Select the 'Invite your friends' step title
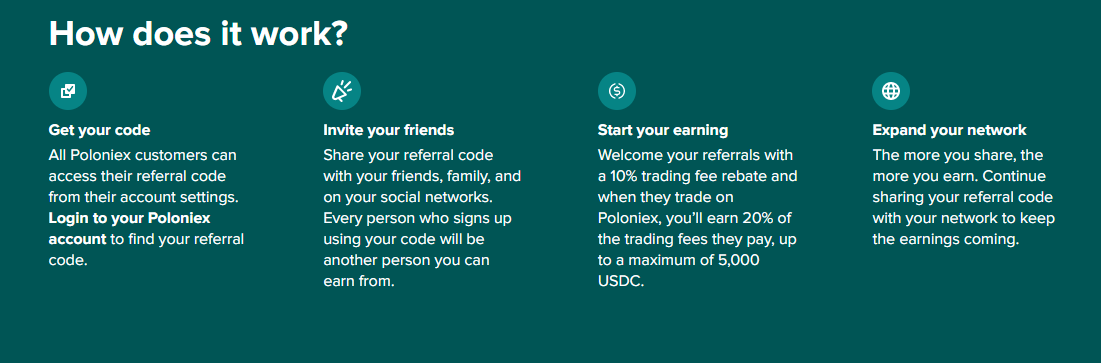The width and height of the screenshot is (1101, 363). (x=388, y=130)
